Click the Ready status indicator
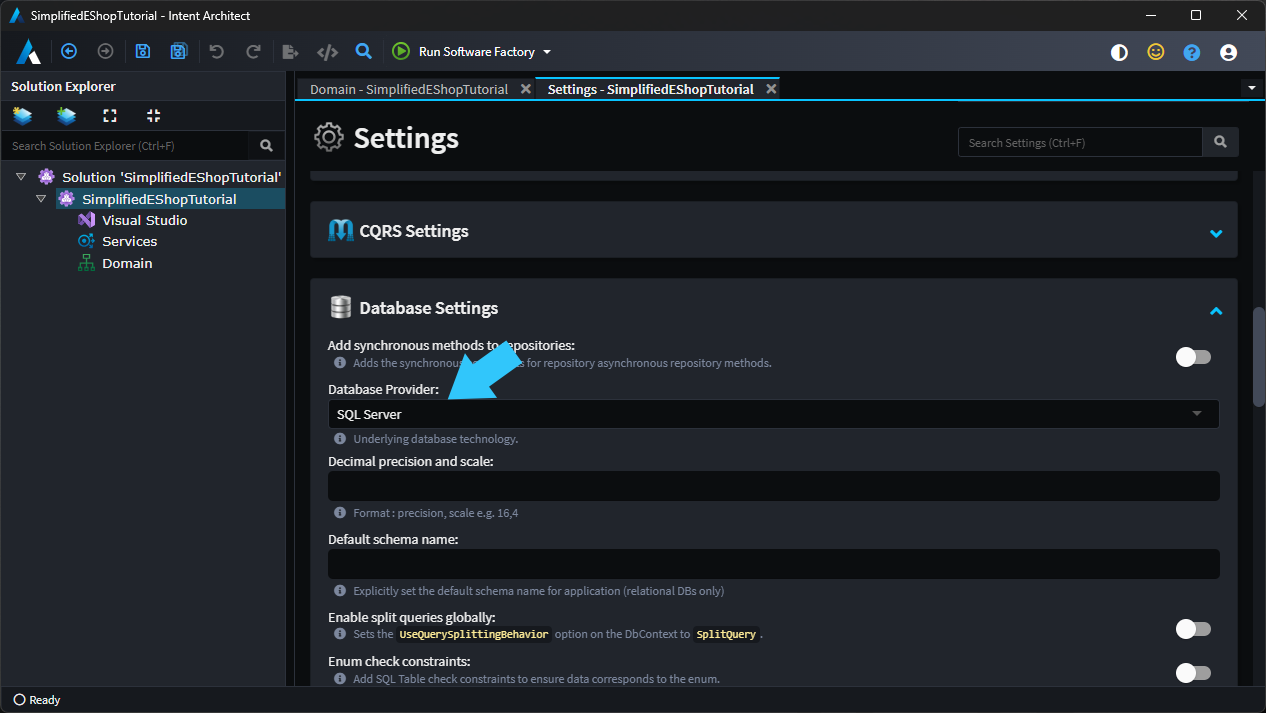This screenshot has width=1266, height=713. click(x=37, y=700)
